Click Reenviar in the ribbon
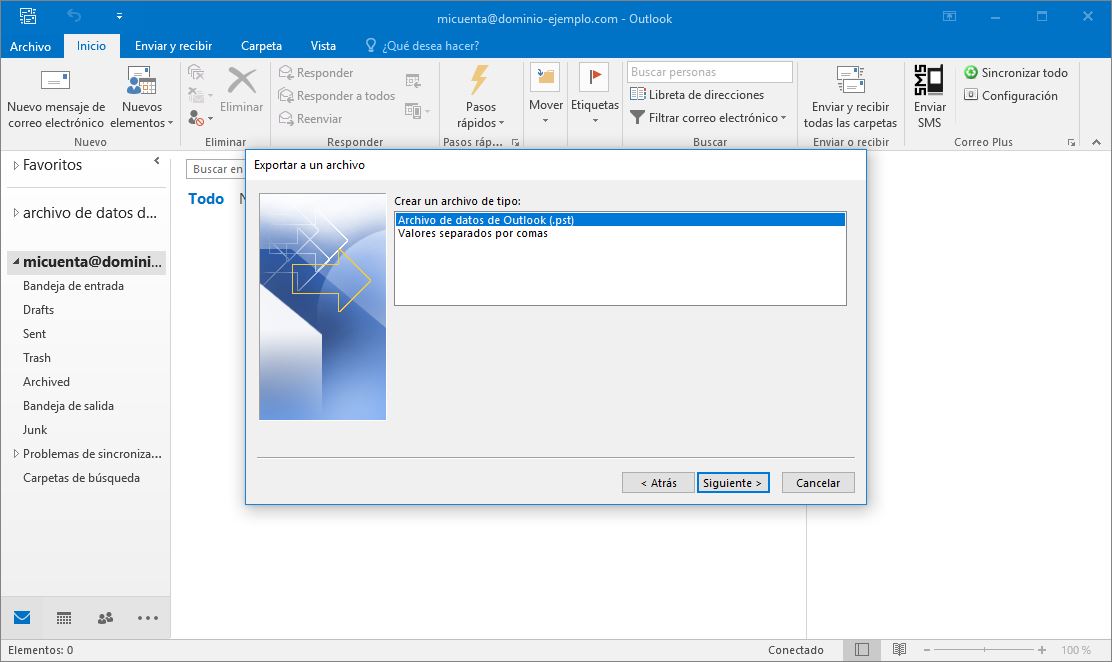 tap(311, 118)
